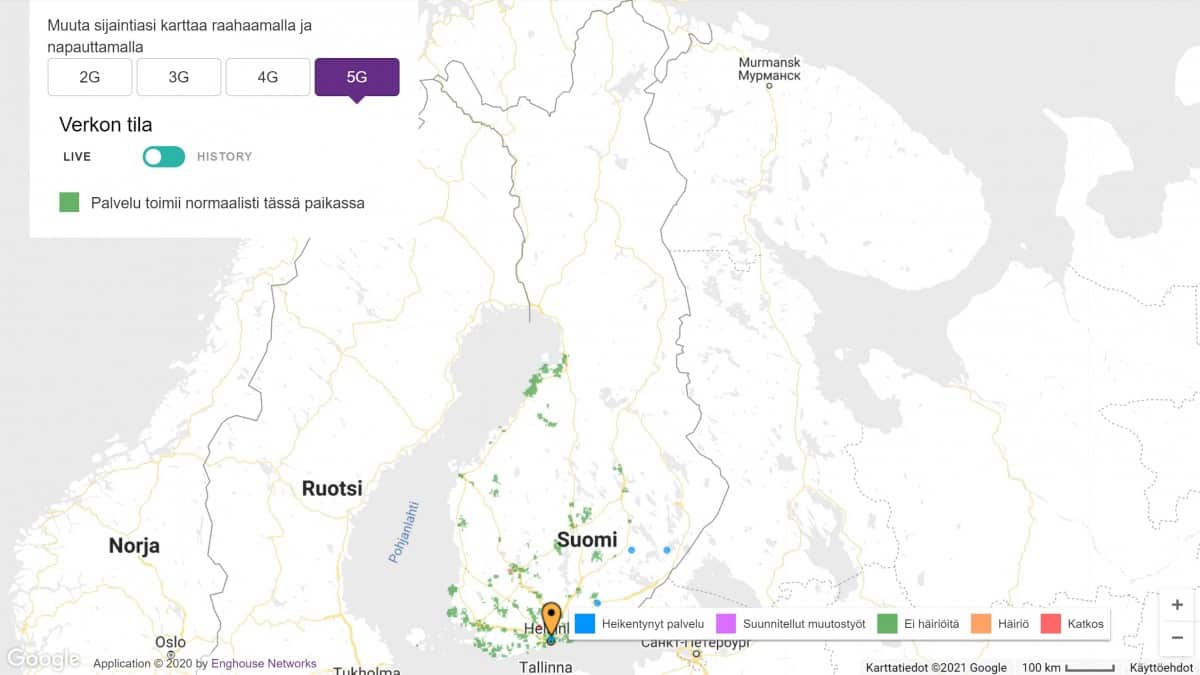This screenshot has height=675, width=1200.
Task: Click the green swatch beside 'Palvelu toimii normaalisti'
Action: coord(69,202)
